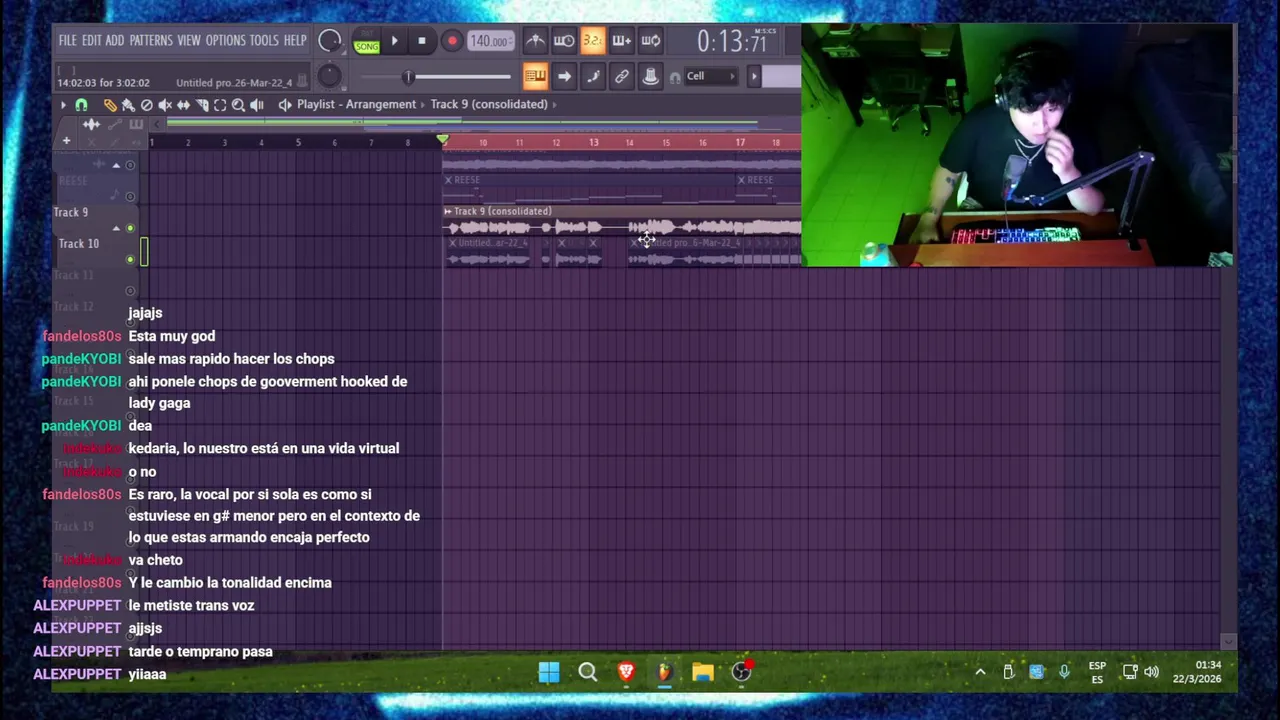Screen dimensions: 1280x720
Task: Click the Track 9 (consolidated) audio clip header
Action: coord(621,211)
